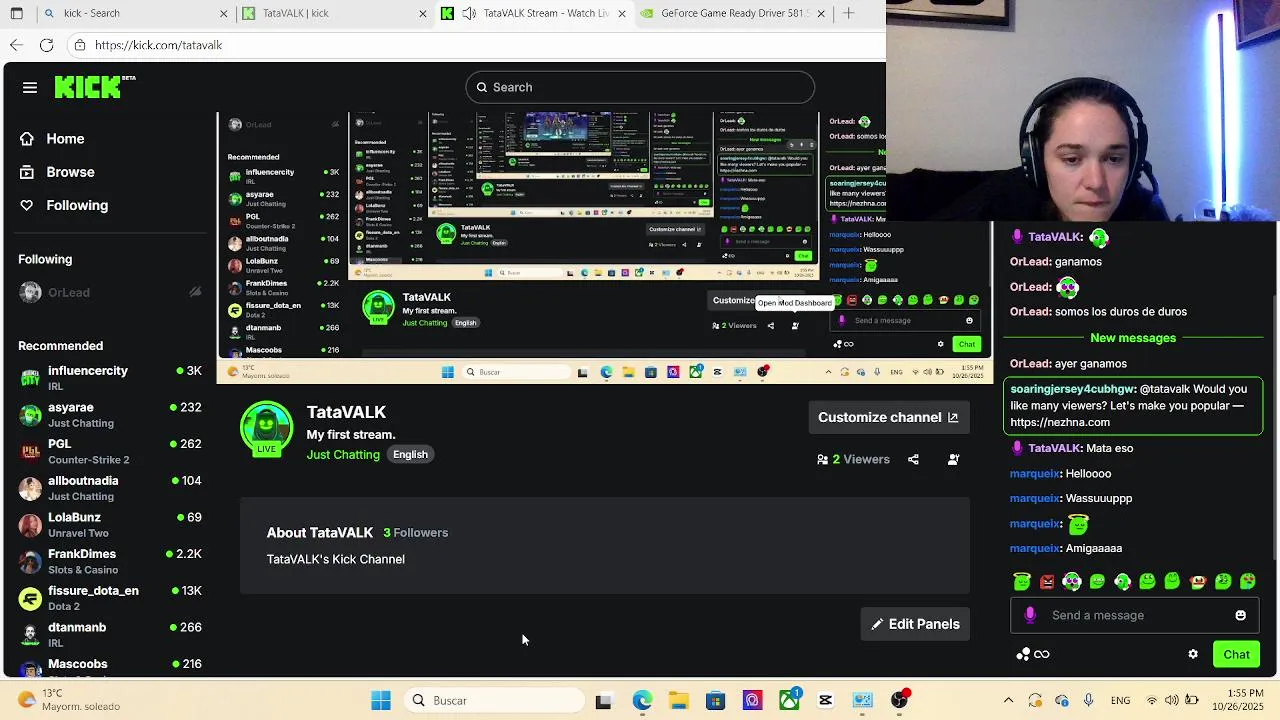Open the Windows Start menu

(x=381, y=700)
